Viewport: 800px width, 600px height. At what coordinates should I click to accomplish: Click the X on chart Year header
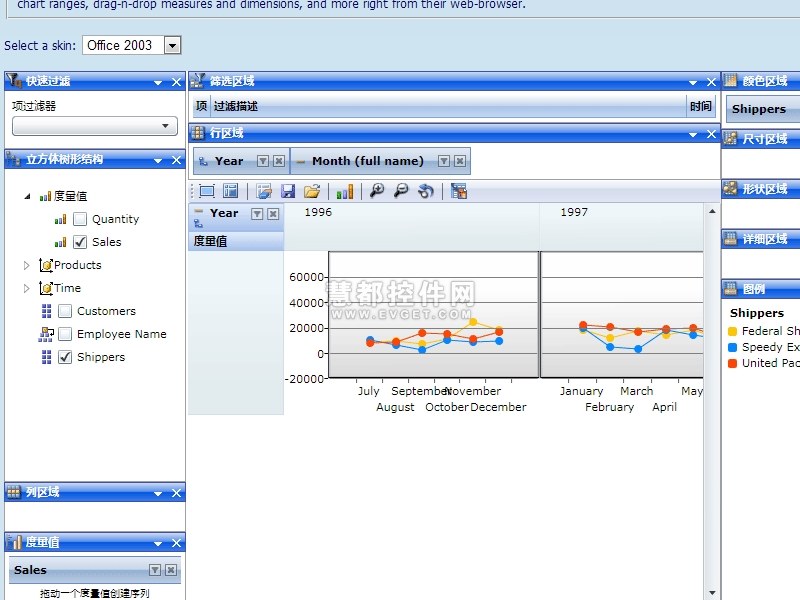[x=273, y=214]
